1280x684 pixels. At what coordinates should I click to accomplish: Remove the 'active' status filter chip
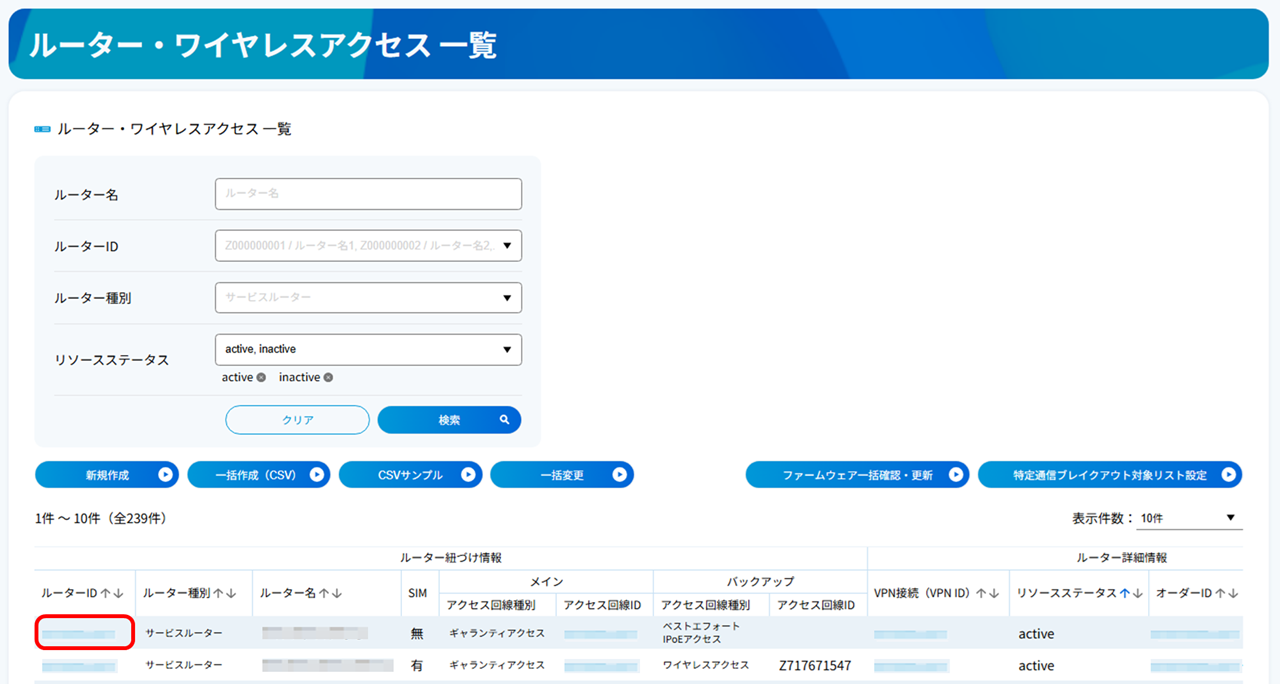pyautogui.click(x=261, y=378)
